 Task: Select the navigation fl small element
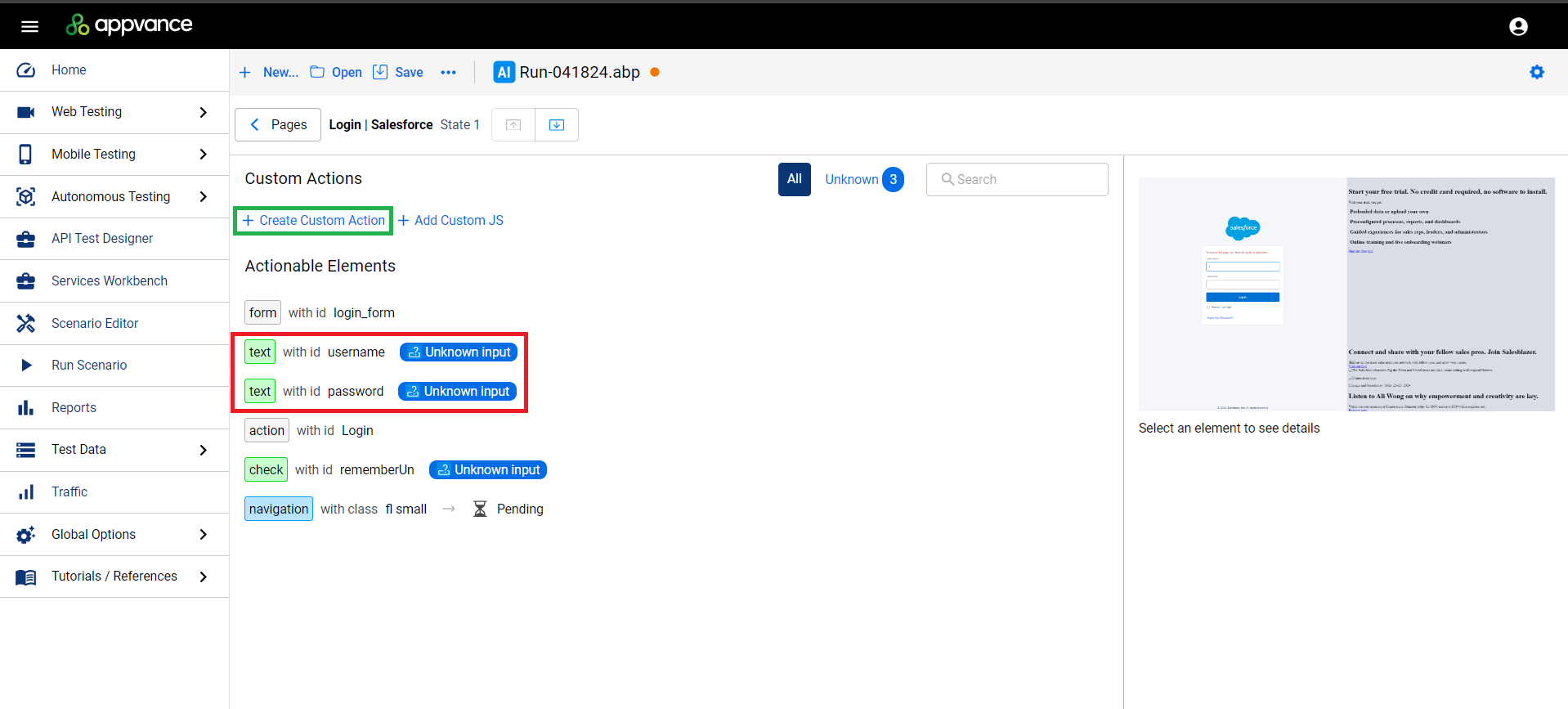pos(336,509)
